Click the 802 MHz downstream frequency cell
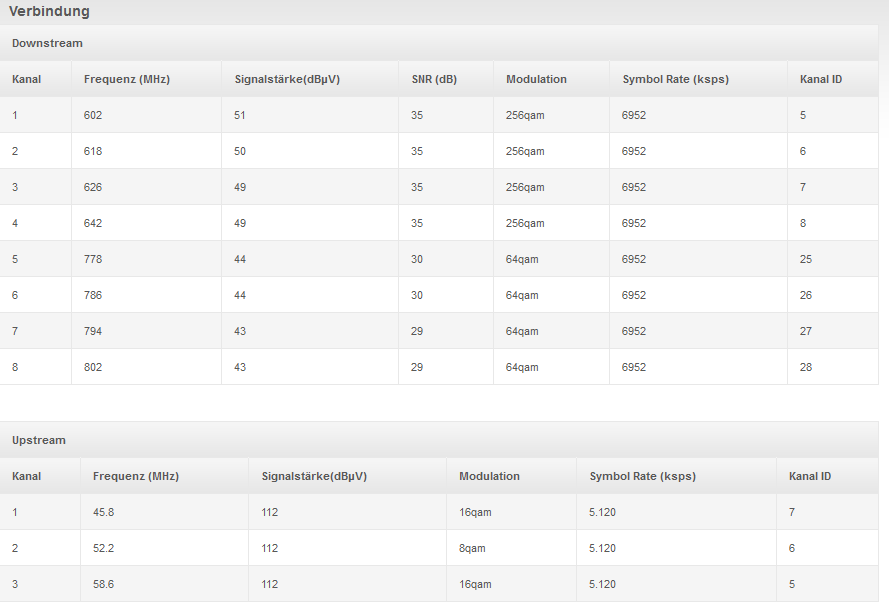The image size is (889, 609). pos(93,367)
